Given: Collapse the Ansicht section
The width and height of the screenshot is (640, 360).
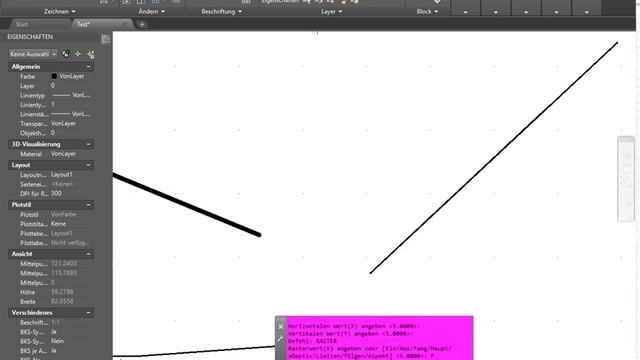Looking at the screenshot, I should point(88,254).
